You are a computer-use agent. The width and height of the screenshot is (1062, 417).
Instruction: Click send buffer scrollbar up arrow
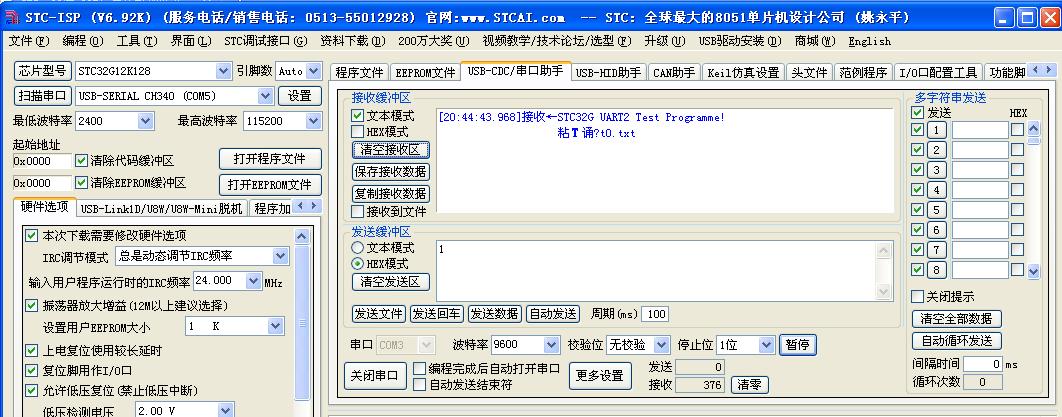(x=883, y=250)
